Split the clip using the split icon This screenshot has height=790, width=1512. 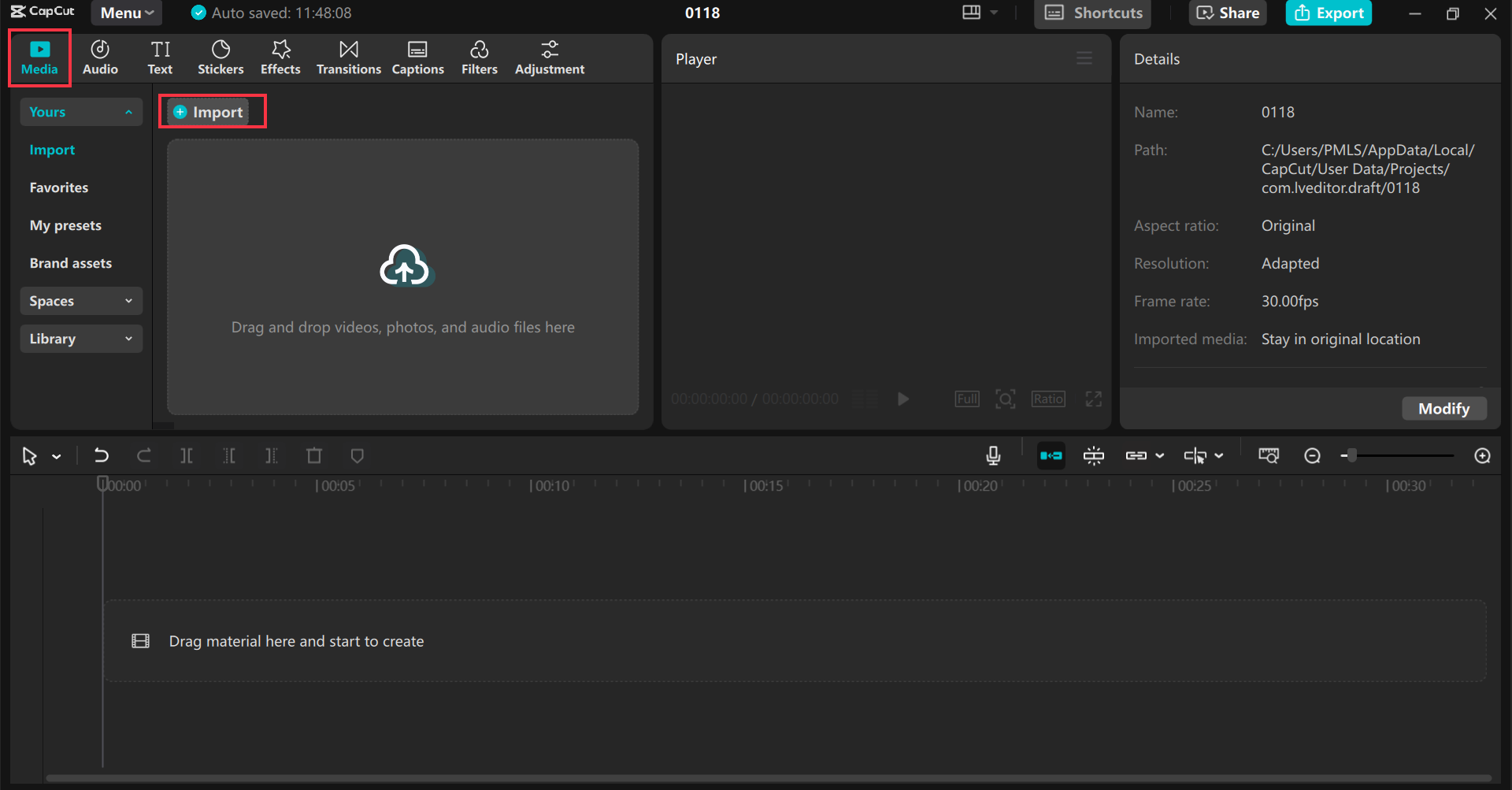point(187,455)
